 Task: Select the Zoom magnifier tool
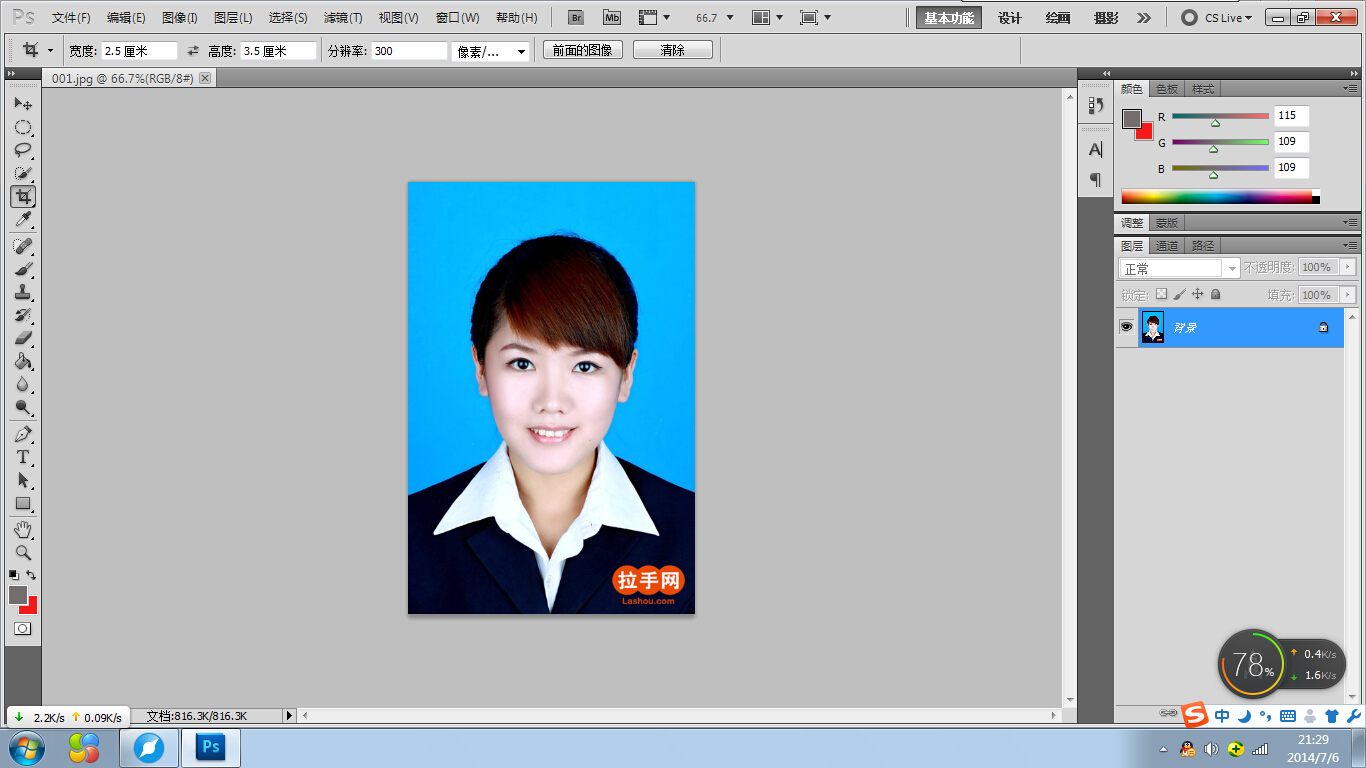23,552
